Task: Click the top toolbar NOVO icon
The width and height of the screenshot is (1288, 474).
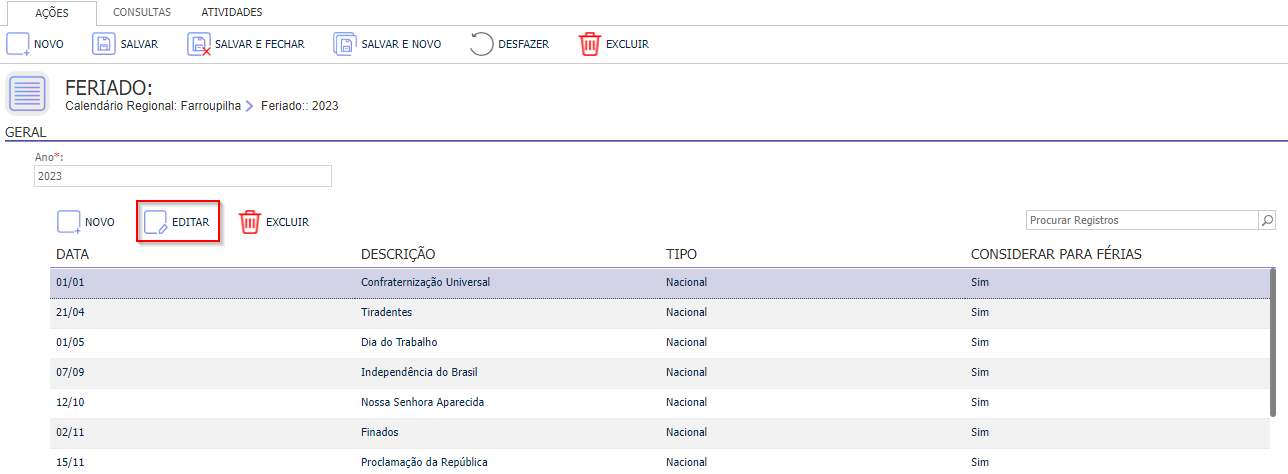Action: tap(18, 44)
